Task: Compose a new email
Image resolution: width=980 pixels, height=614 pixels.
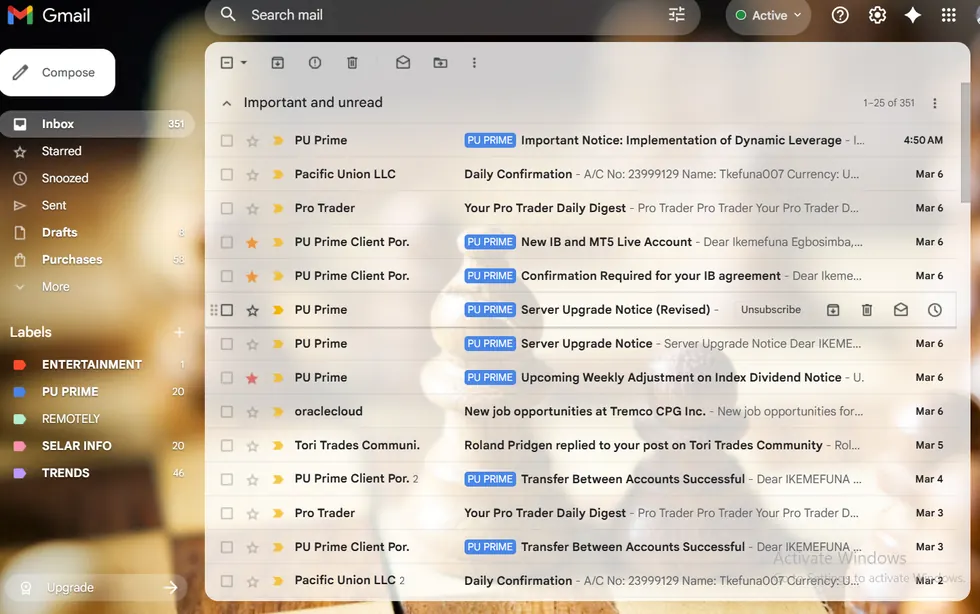Action: coord(58,73)
